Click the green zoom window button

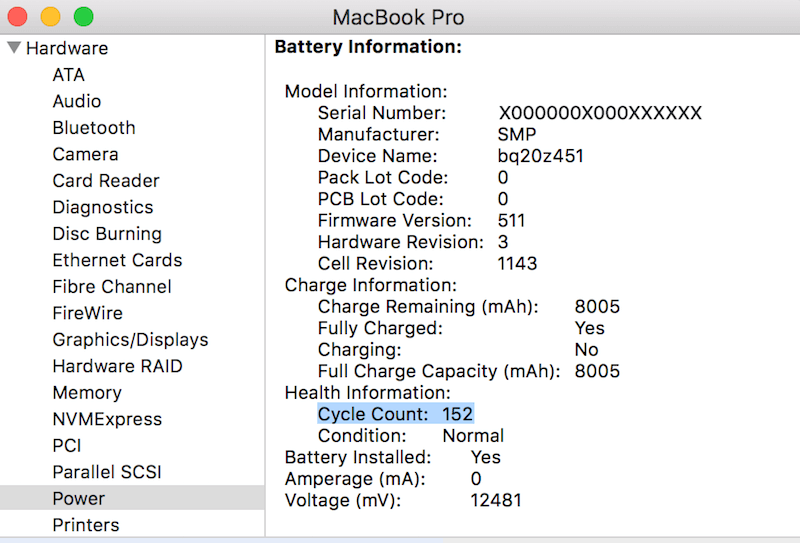84,16
